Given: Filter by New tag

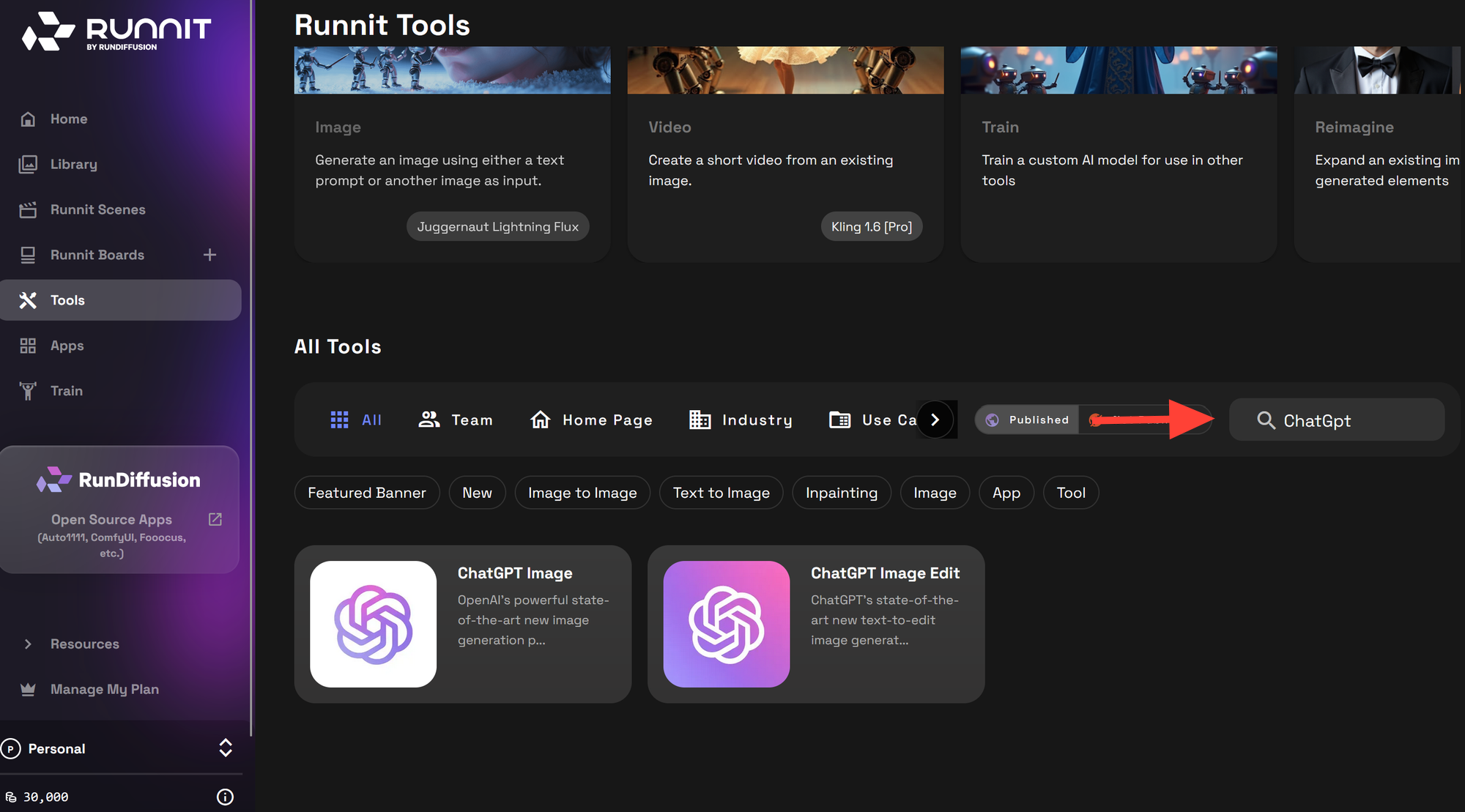Looking at the screenshot, I should pos(477,493).
